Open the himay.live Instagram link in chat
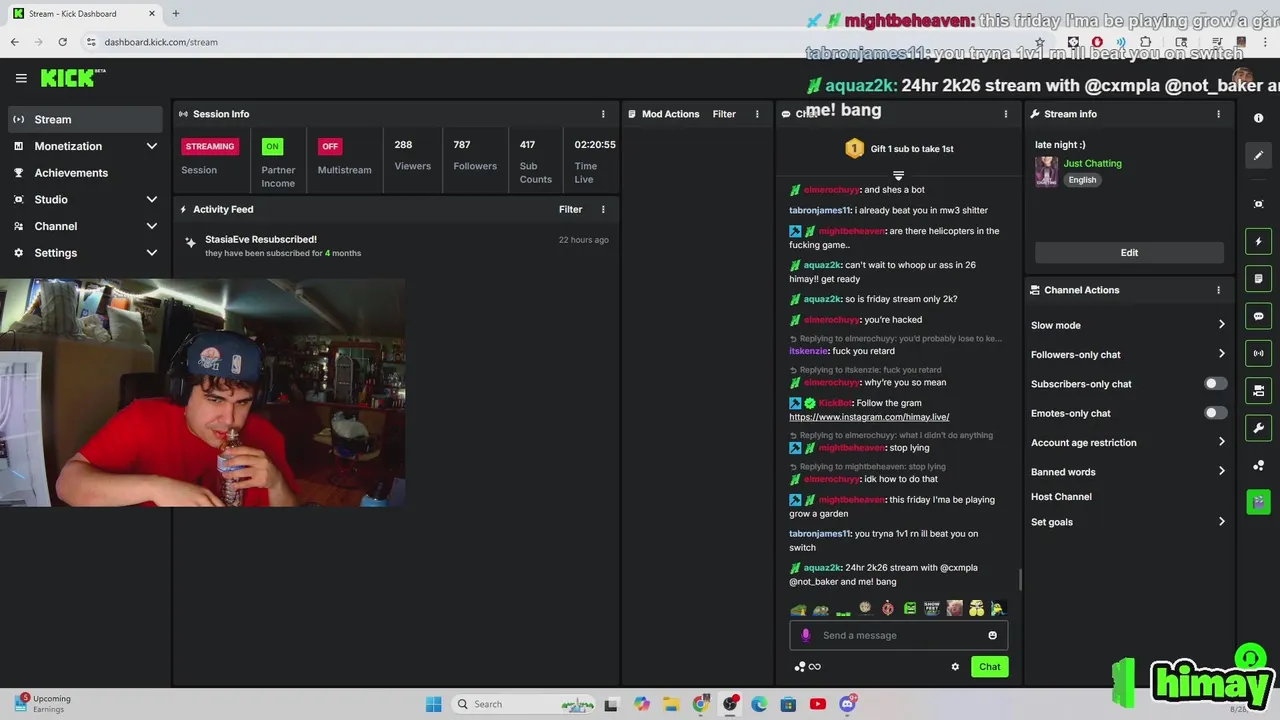1280x720 pixels. tap(869, 417)
